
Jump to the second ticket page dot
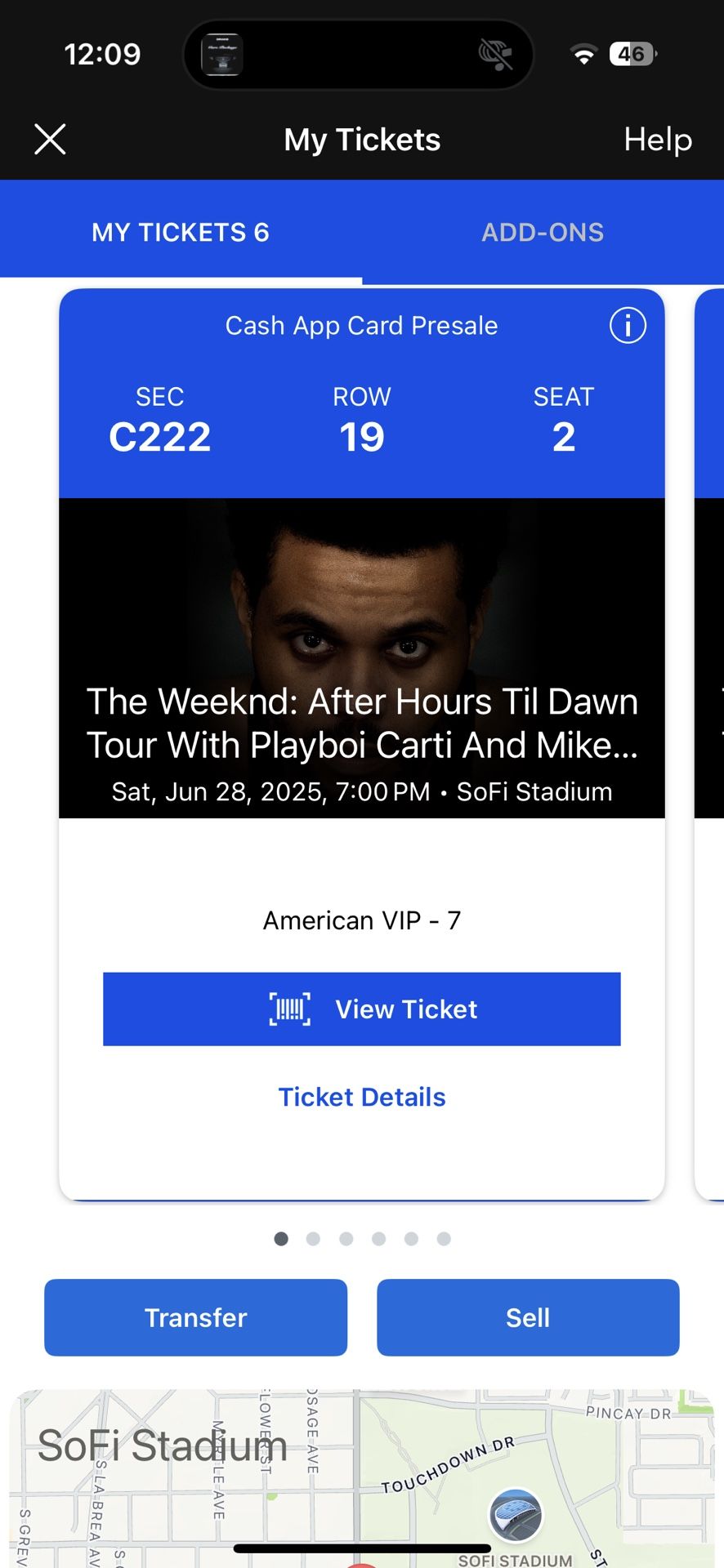point(314,1239)
